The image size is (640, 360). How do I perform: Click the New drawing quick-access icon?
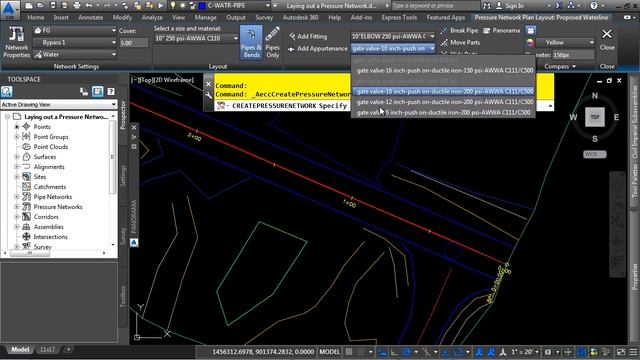(x=29, y=6)
